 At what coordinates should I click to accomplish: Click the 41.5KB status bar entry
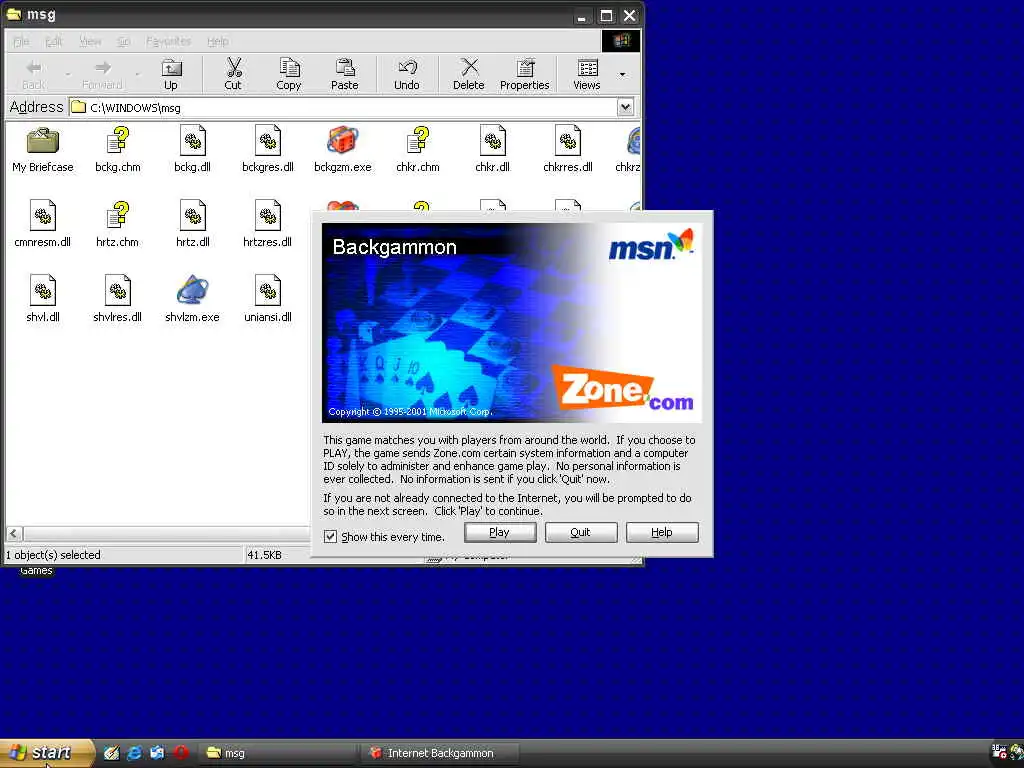264,555
